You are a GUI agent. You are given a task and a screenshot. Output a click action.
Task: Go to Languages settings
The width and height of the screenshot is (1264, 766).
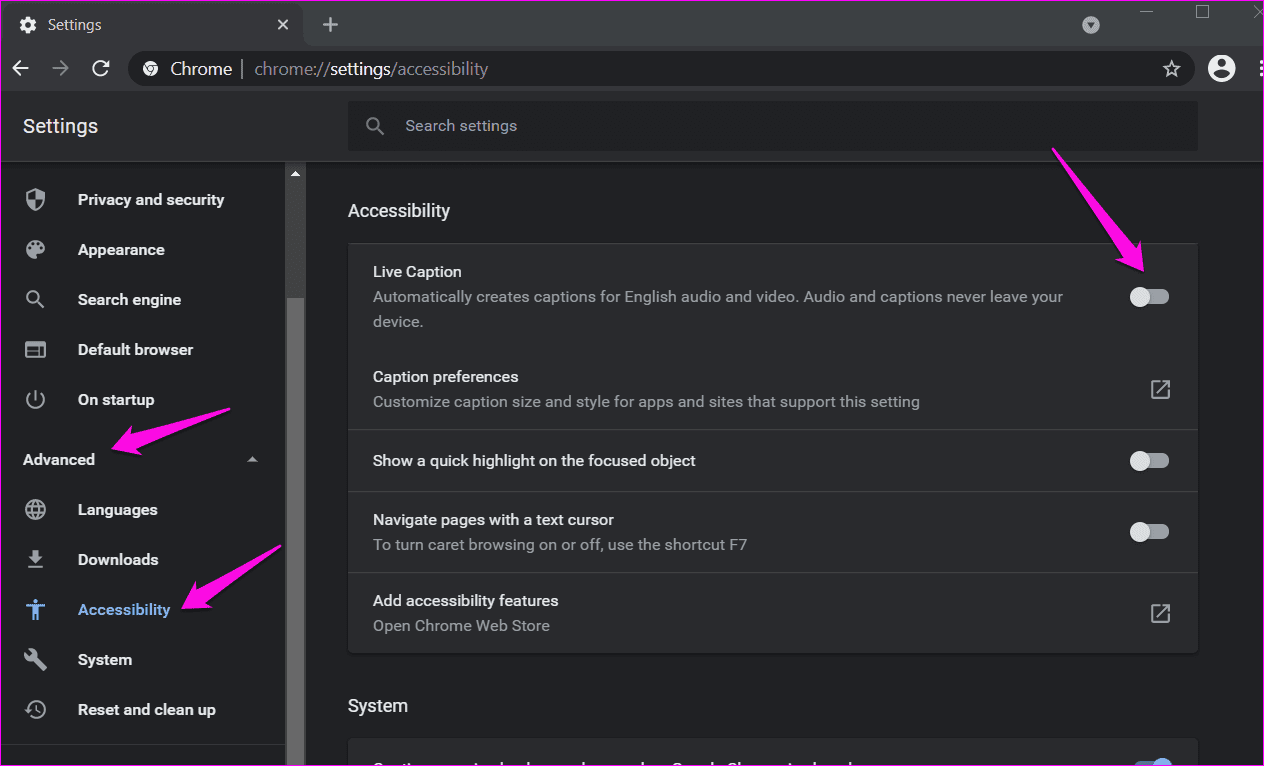tap(143, 510)
